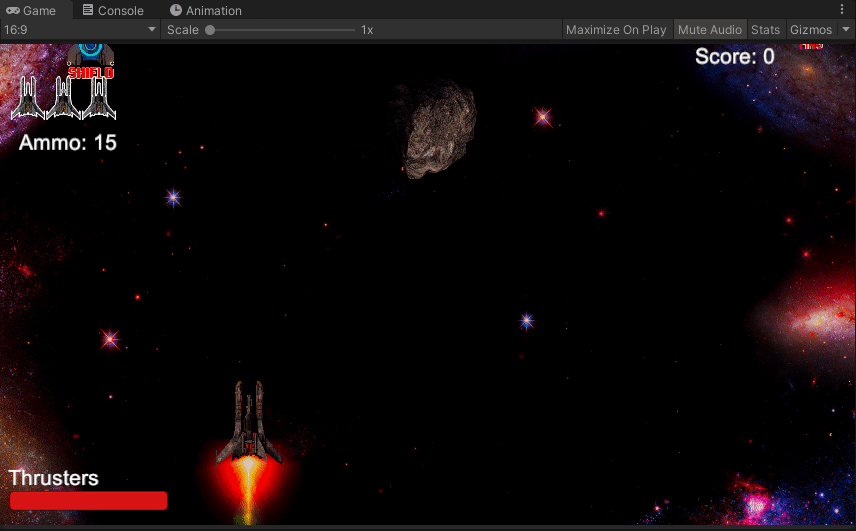The width and height of the screenshot is (856, 531).
Task: Click the player spaceship
Action: [x=249, y=423]
